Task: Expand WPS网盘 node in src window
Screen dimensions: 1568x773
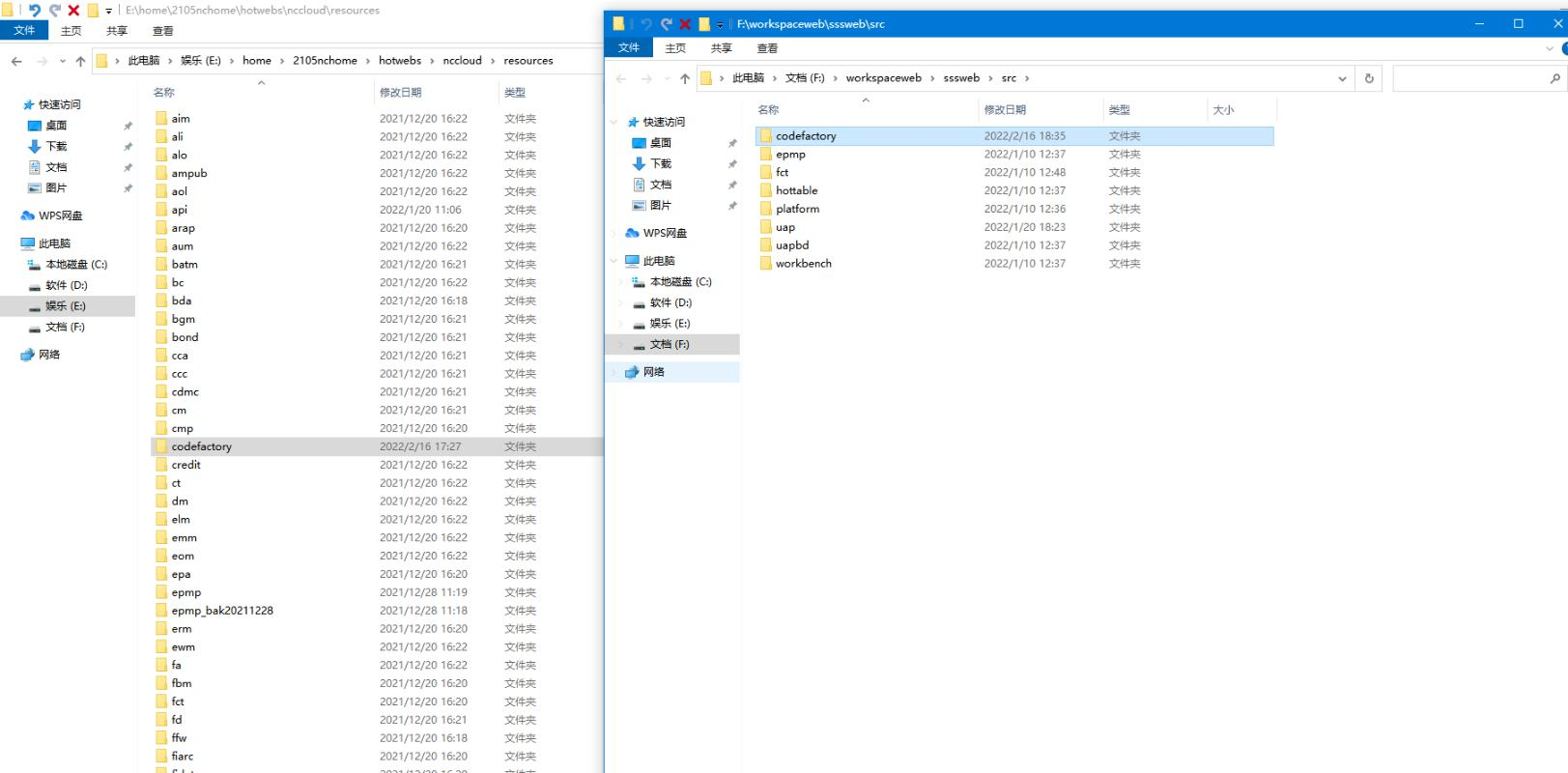Action: pos(614,233)
